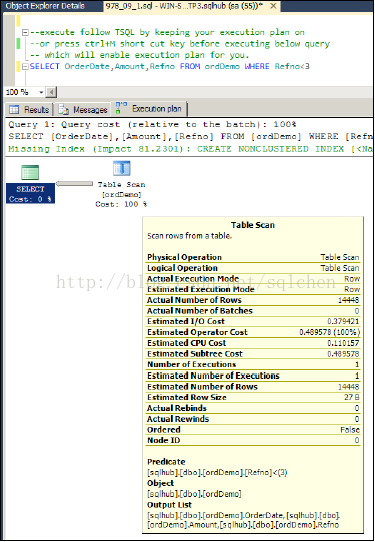
Task: Click the Missing Index suggestion line
Action: coord(189,149)
